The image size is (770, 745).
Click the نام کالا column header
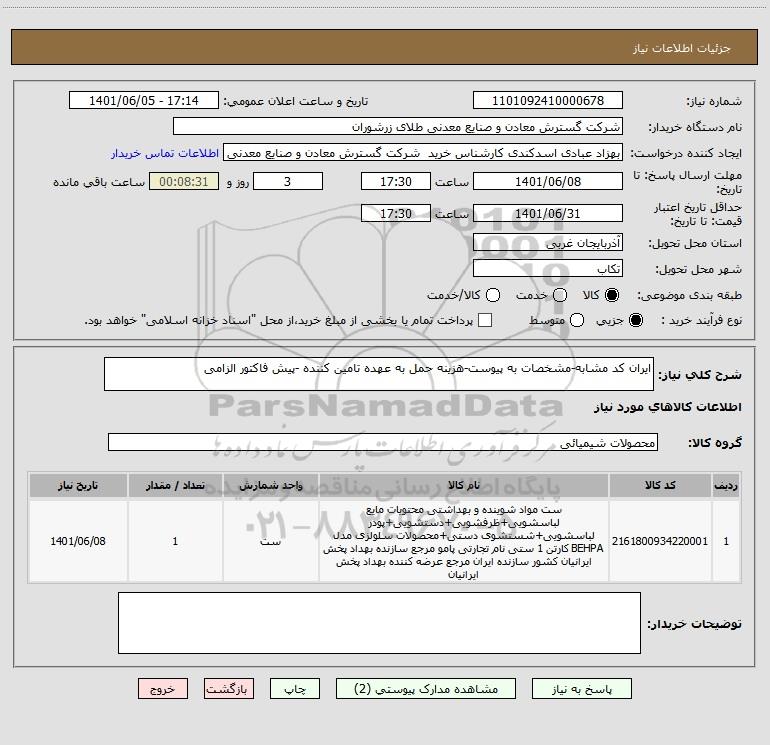[464, 485]
